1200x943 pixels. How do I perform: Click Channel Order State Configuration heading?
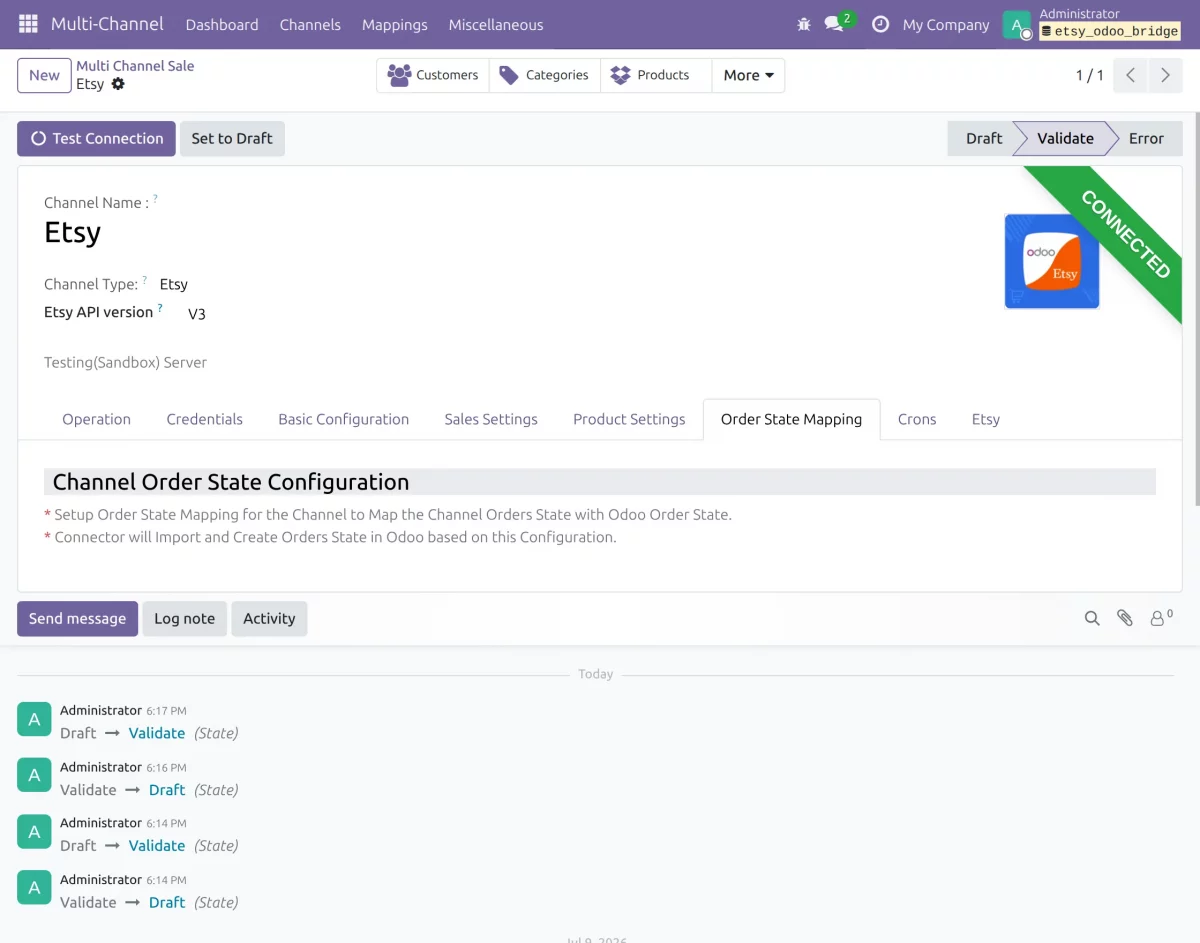click(x=231, y=482)
